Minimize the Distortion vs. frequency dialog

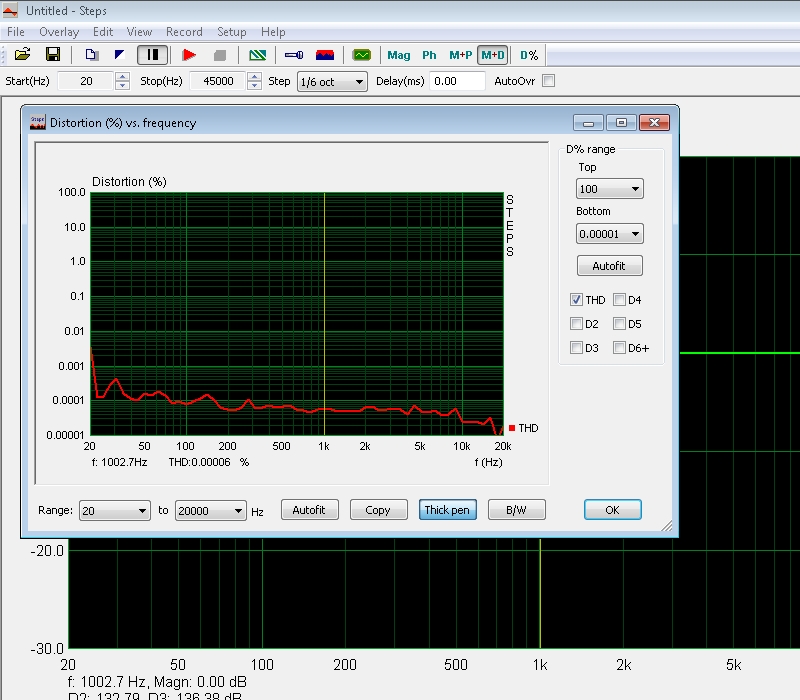588,123
